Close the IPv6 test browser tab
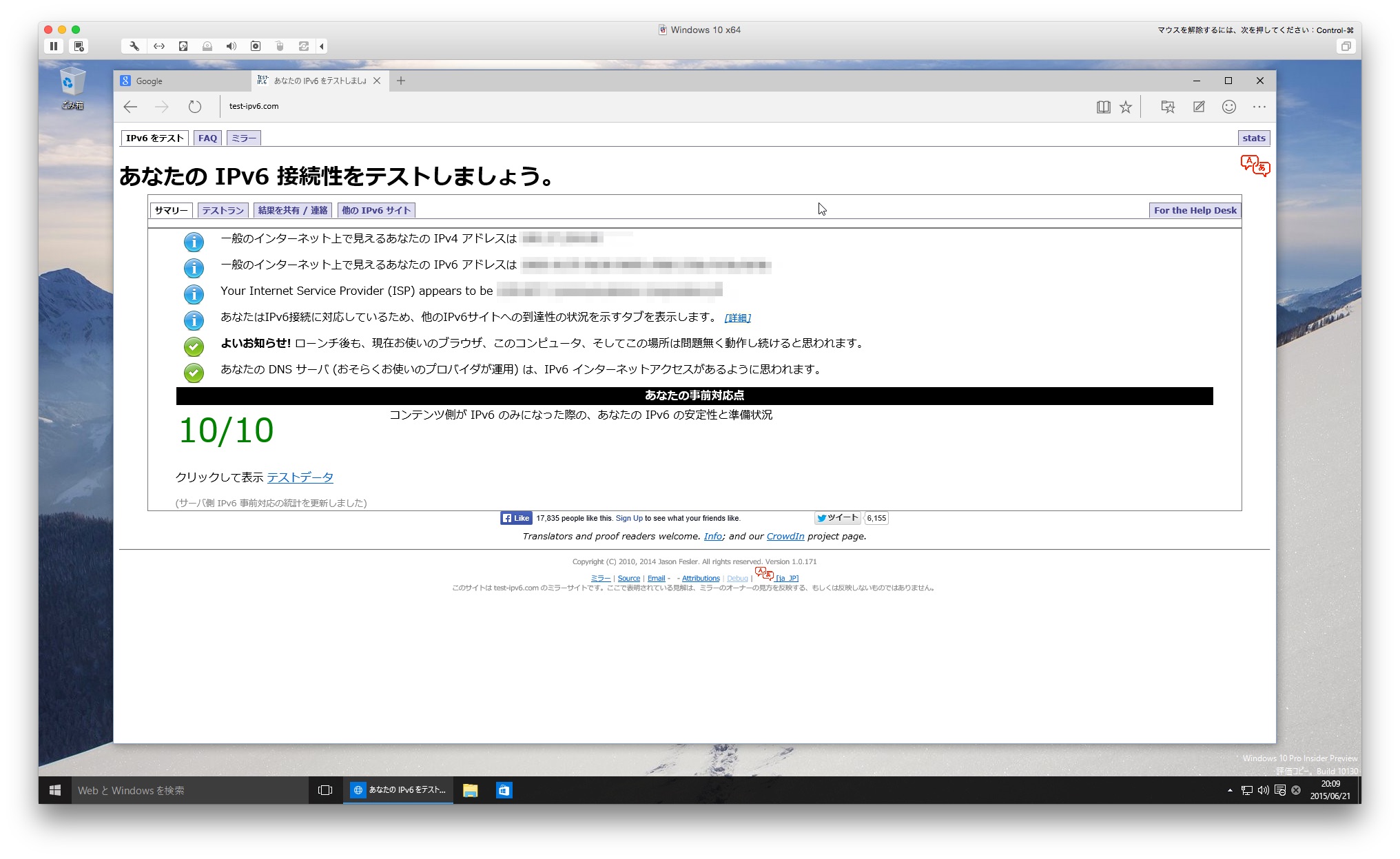The height and width of the screenshot is (859, 1400). tap(377, 81)
